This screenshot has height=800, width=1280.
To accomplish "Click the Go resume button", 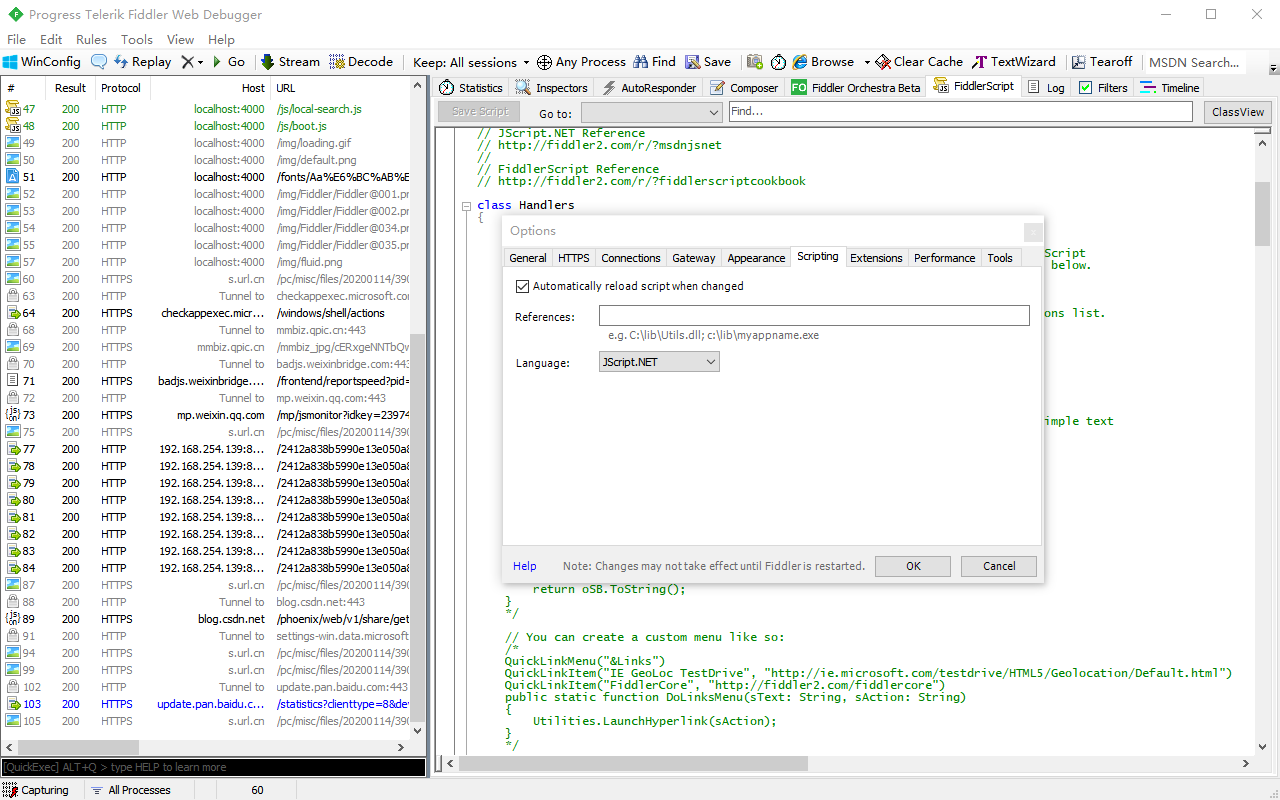I will 228,62.
